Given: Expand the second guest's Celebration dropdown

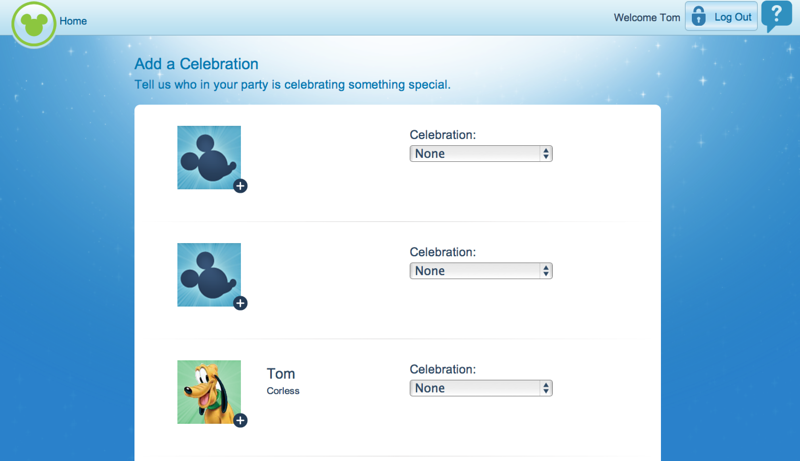Looking at the screenshot, I should tap(481, 271).
